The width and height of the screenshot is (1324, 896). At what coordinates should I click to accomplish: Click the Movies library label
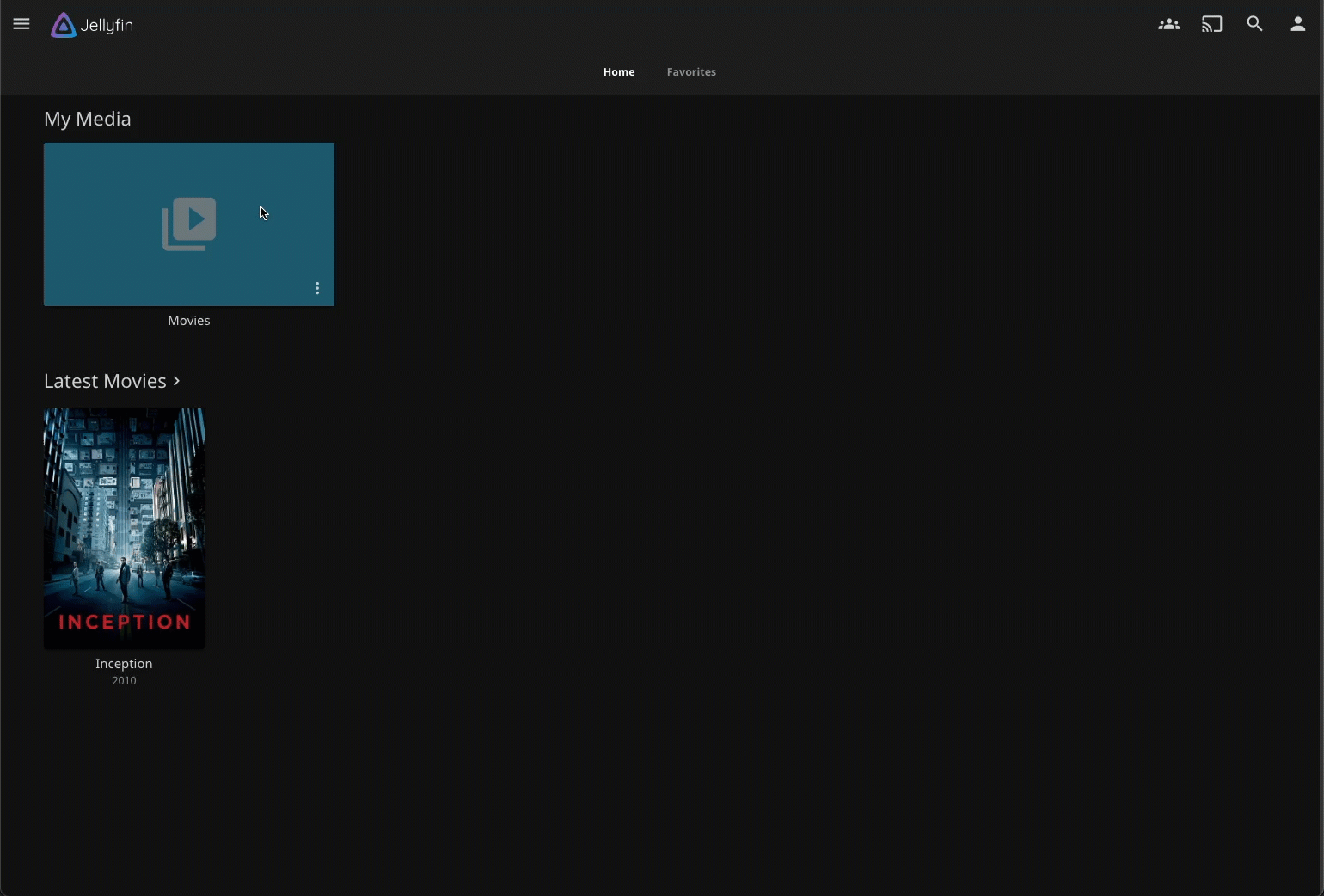click(189, 321)
